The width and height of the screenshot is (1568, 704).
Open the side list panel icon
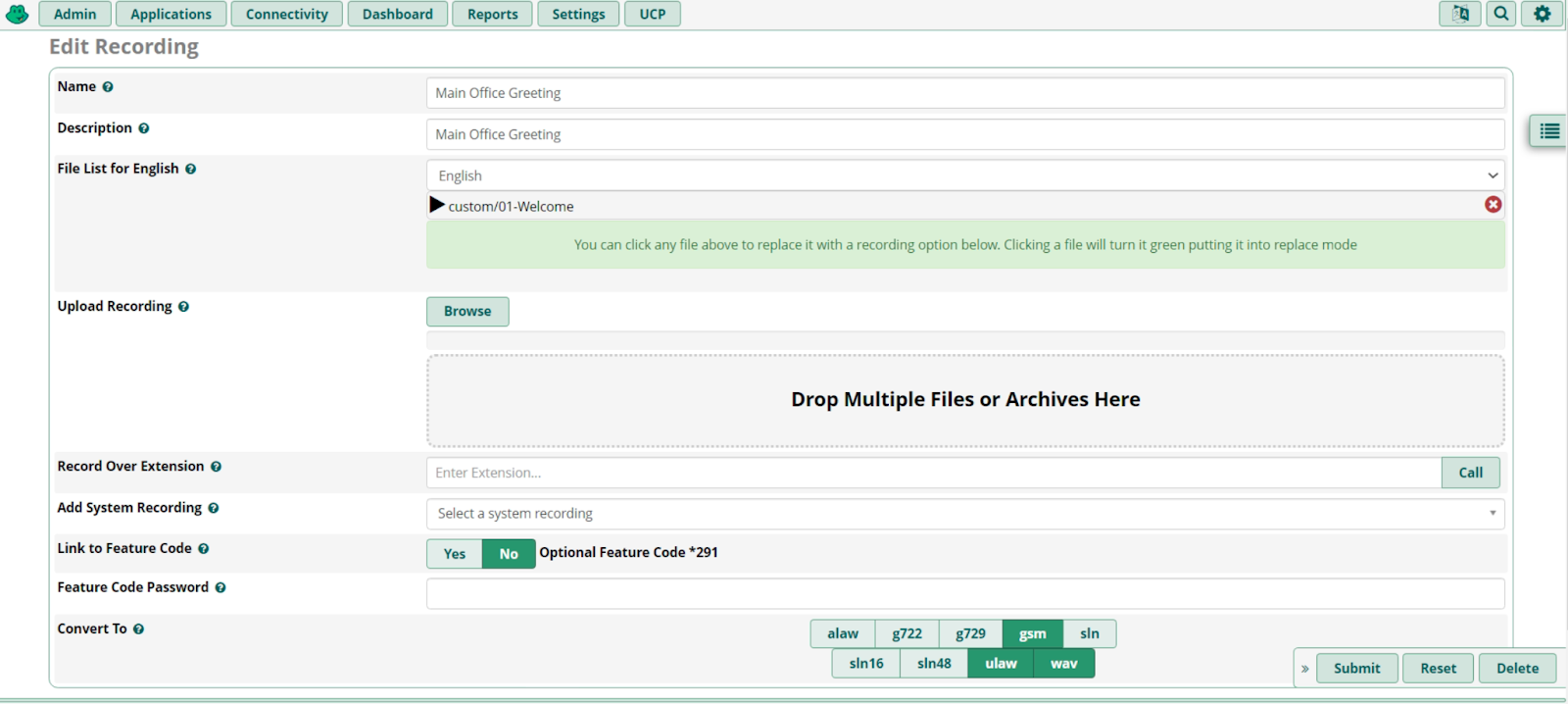coord(1549,130)
